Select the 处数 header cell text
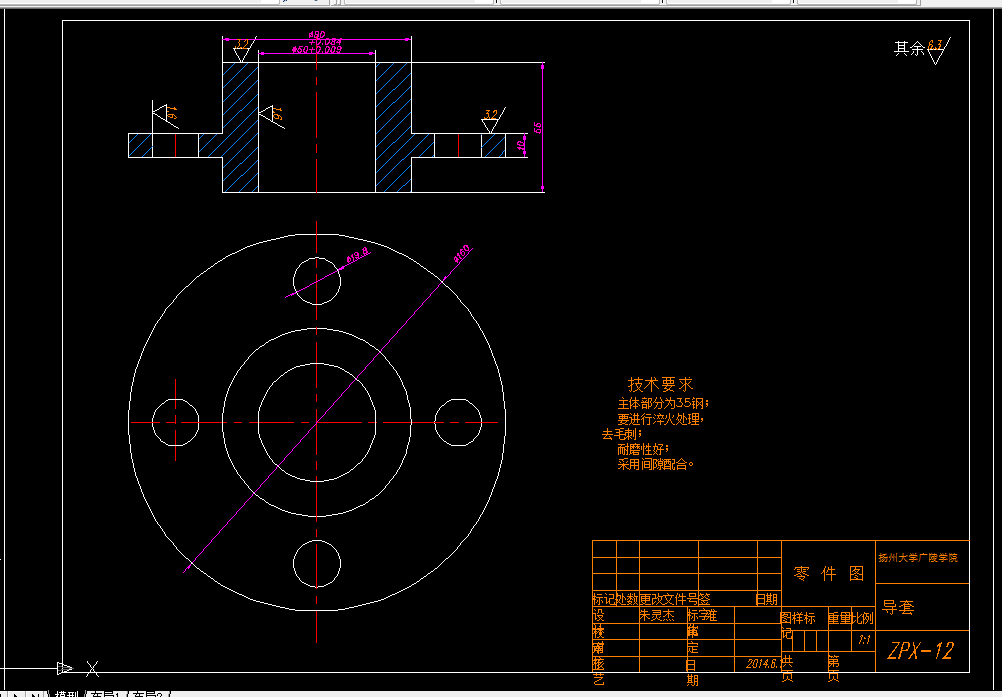The height and width of the screenshot is (697, 1002). click(628, 599)
